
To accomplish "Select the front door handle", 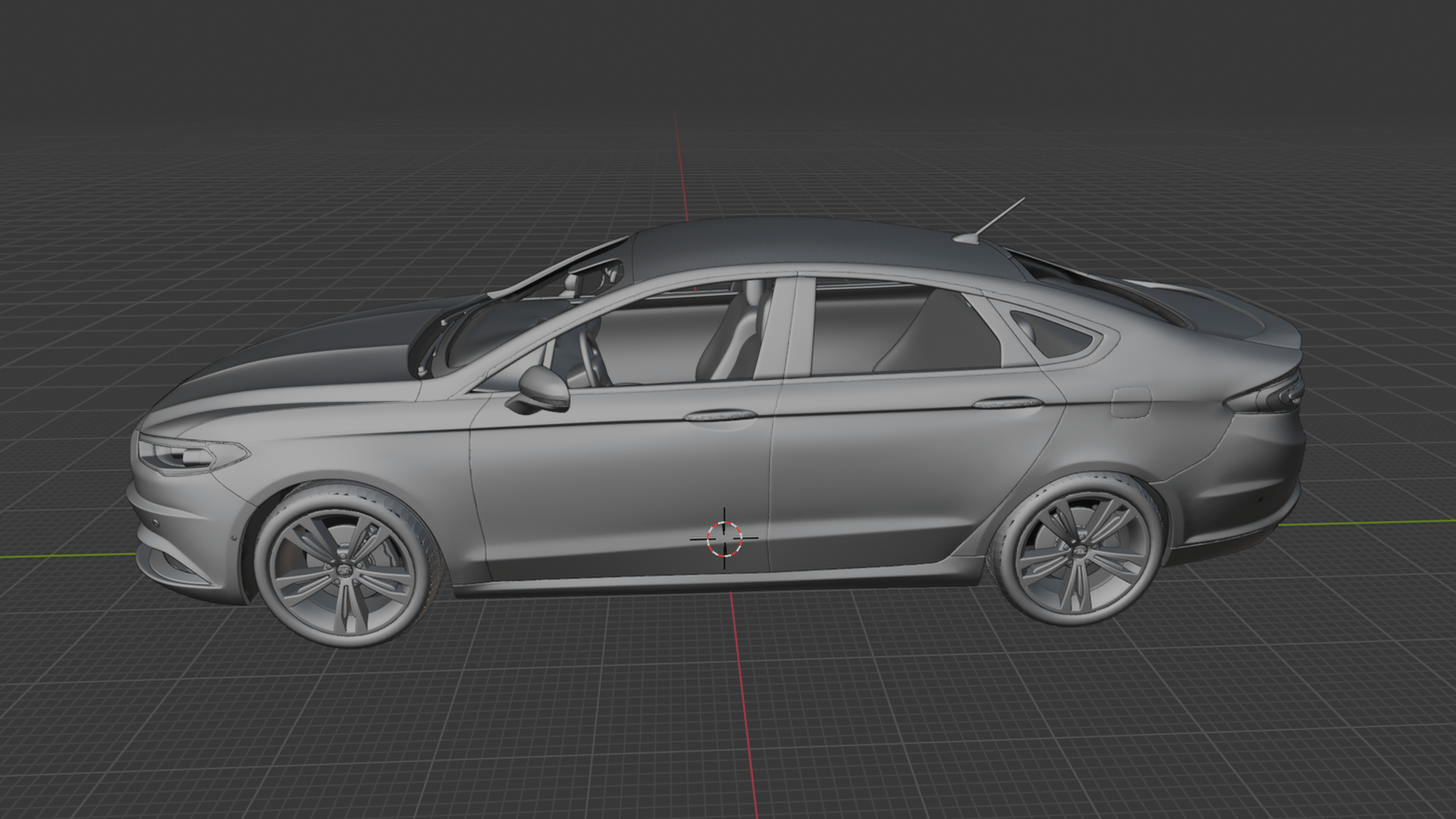I will [x=720, y=416].
